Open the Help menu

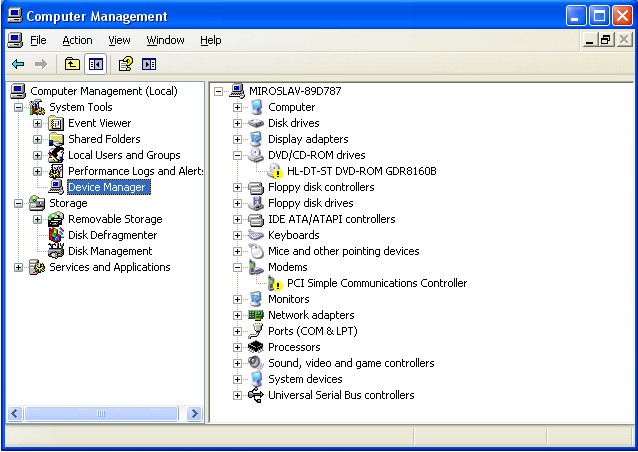coord(210,40)
